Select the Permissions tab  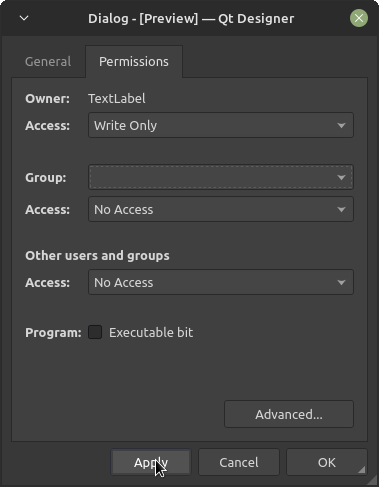(x=134, y=62)
